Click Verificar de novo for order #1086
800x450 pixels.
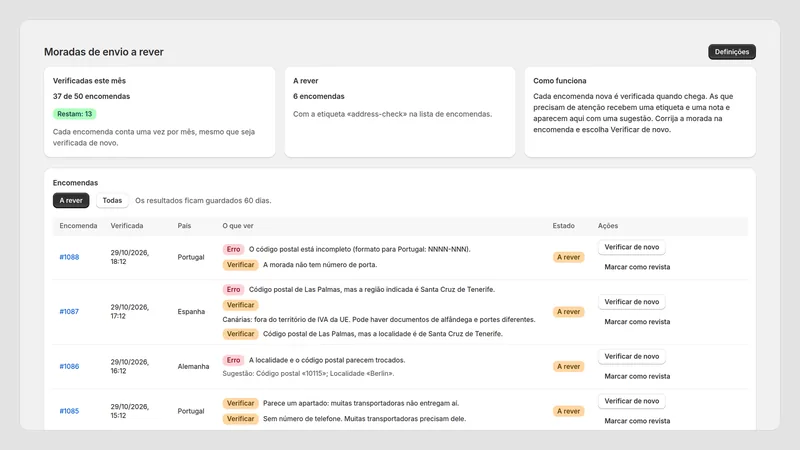pos(632,357)
